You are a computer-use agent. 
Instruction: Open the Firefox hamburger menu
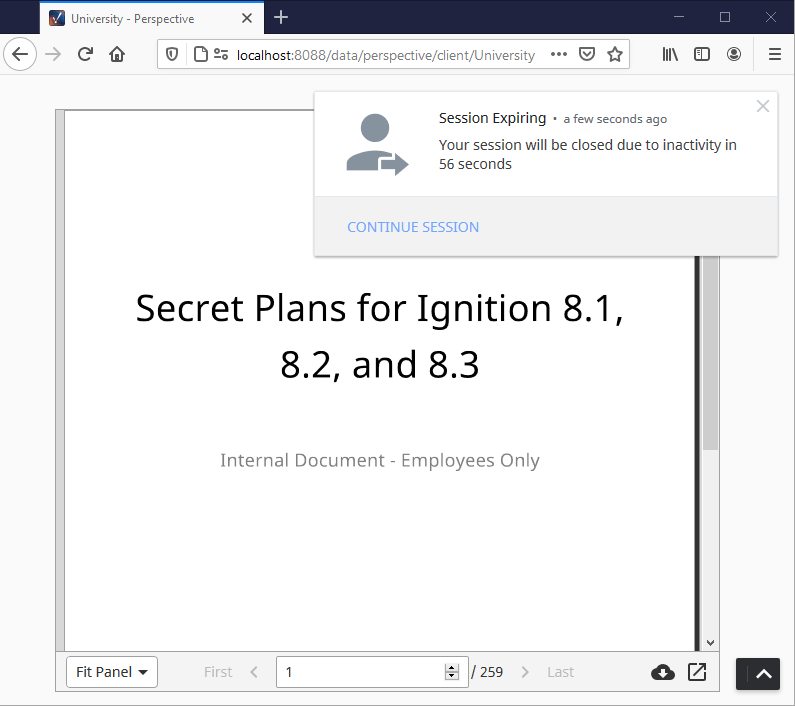(775, 54)
